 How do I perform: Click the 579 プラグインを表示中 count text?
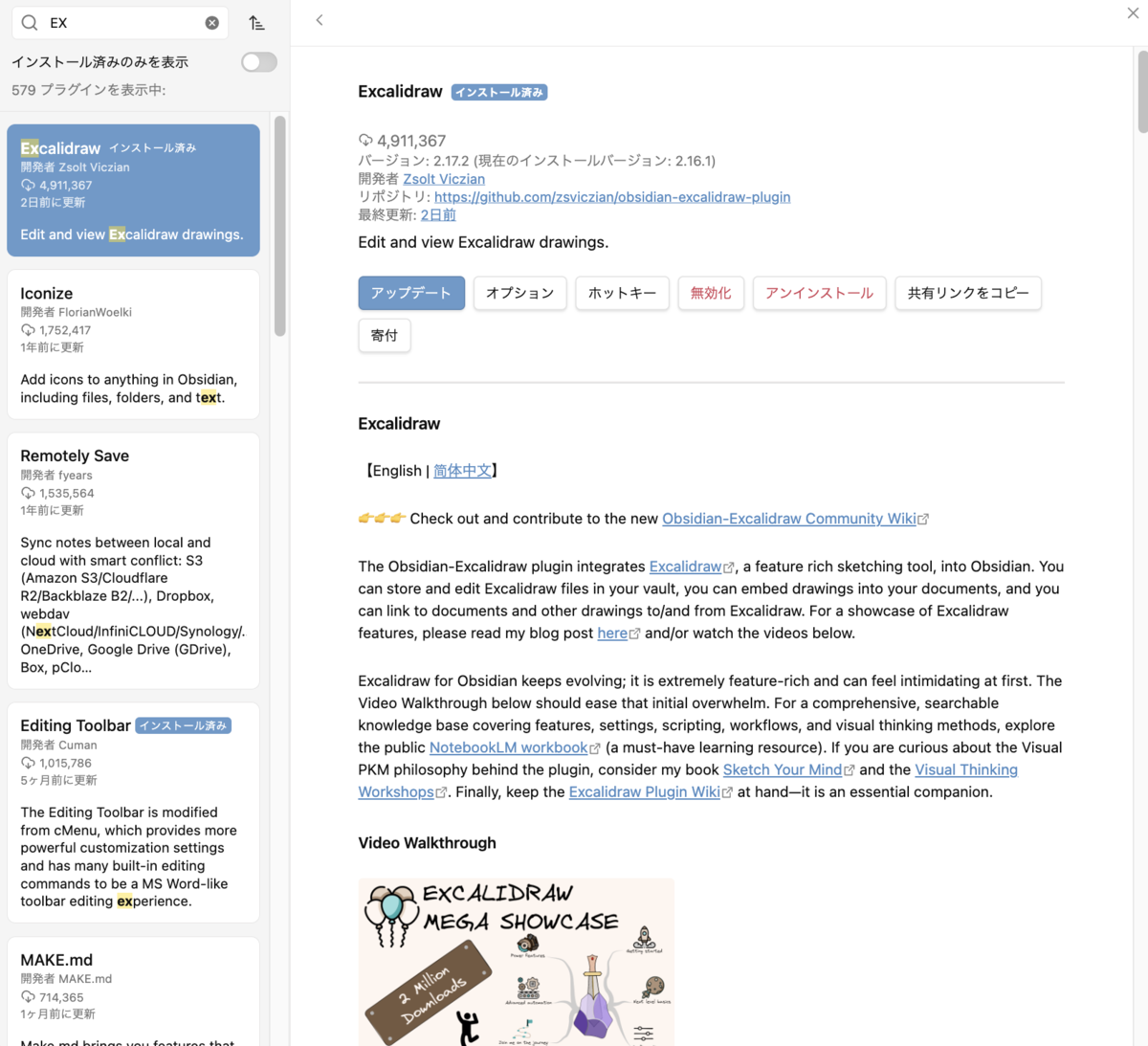pos(89,90)
